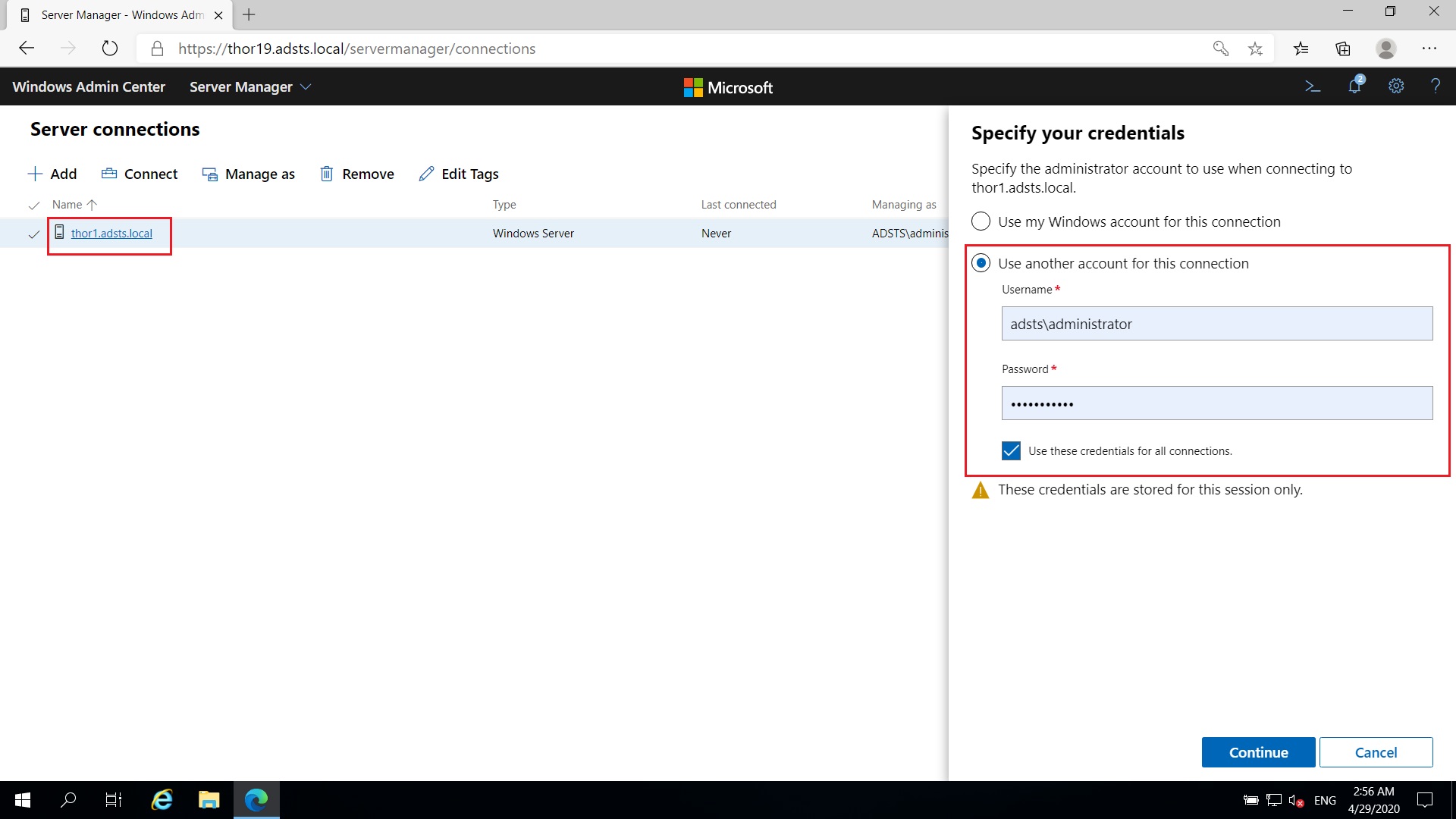
Task: Open a new browser tab
Action: [x=249, y=14]
